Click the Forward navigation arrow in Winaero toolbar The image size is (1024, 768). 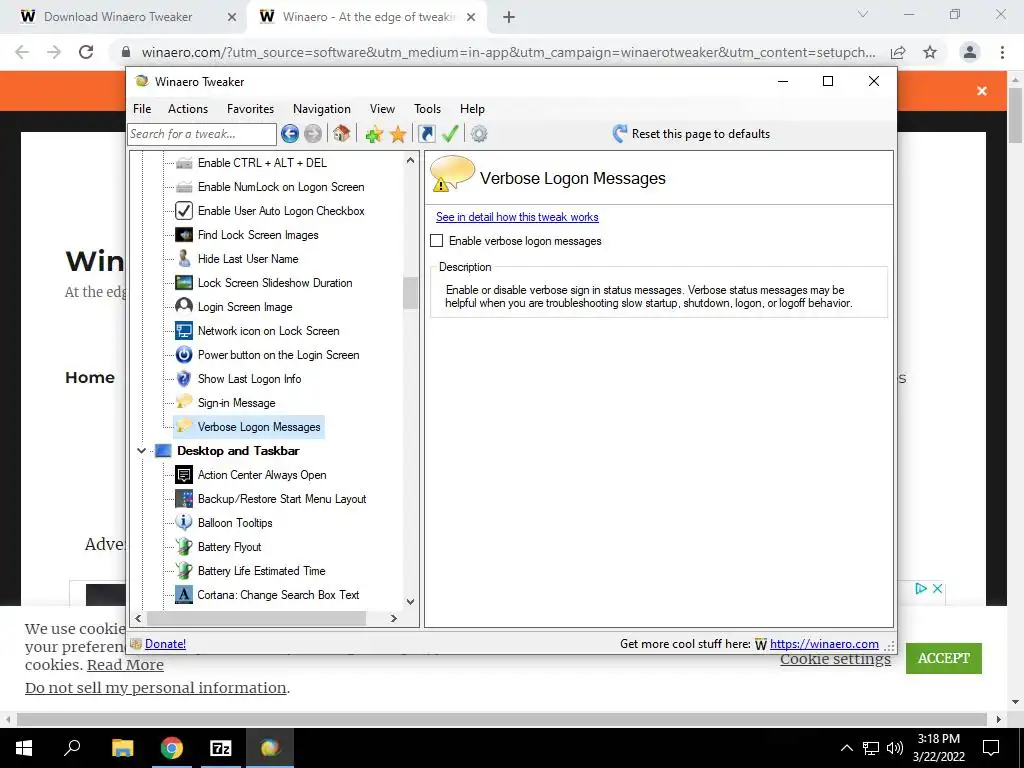[x=313, y=134]
